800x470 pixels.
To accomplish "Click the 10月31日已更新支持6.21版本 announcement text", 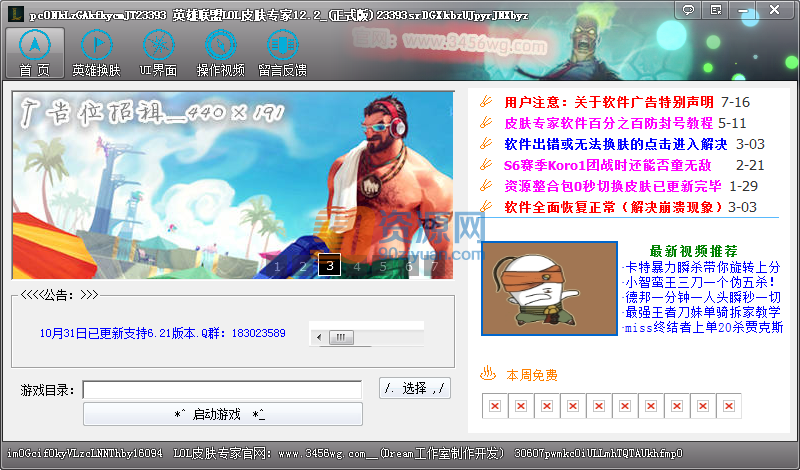I will pos(162,333).
